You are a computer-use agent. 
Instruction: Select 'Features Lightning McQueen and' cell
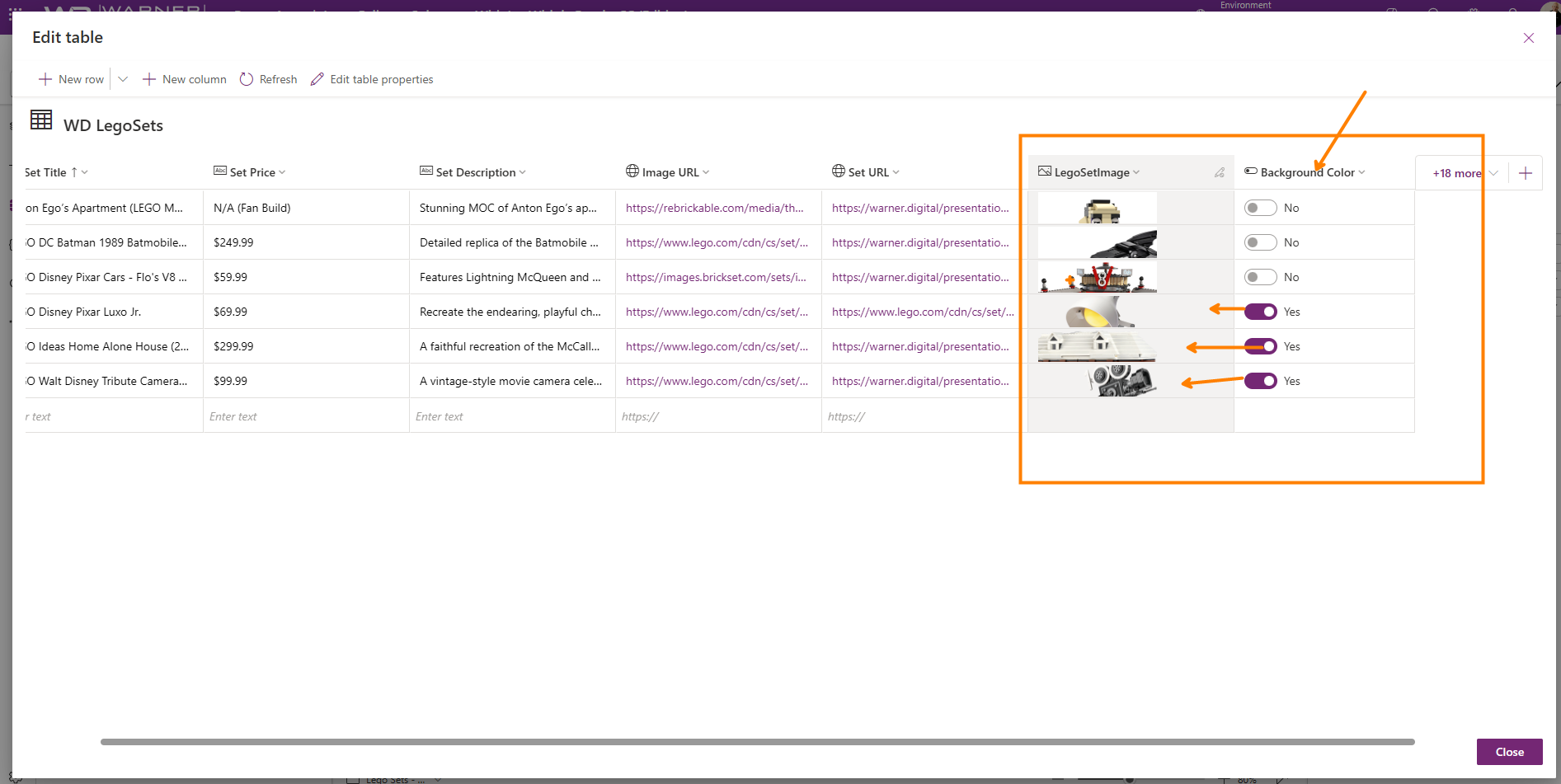[512, 277]
